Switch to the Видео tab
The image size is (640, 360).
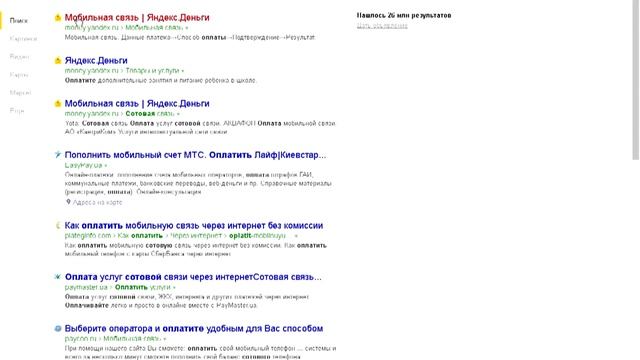19,57
